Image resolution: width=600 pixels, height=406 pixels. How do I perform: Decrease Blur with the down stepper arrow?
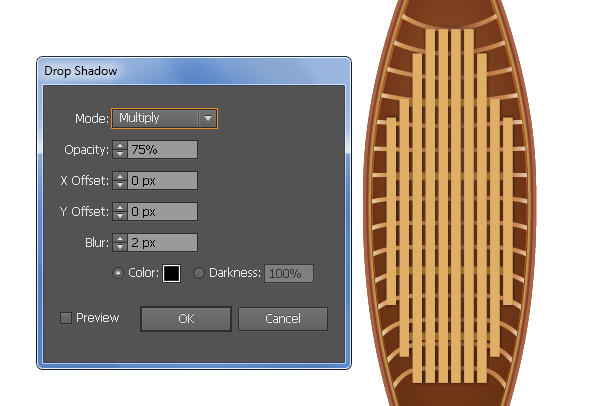click(120, 246)
